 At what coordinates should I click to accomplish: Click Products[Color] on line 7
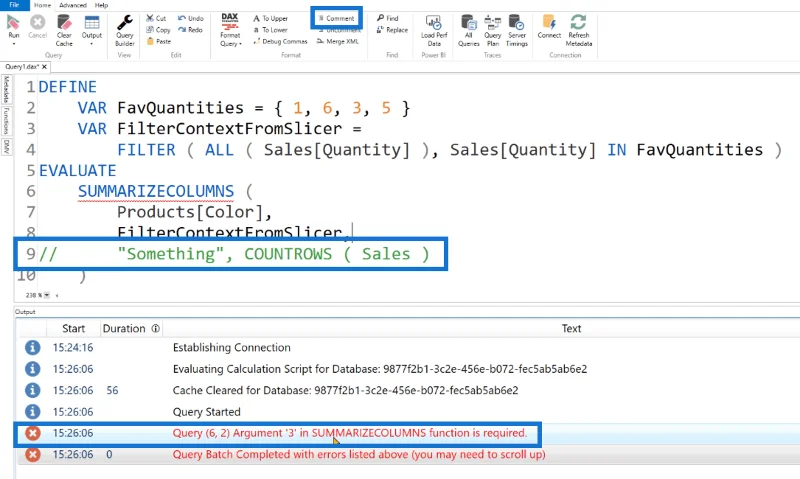191,212
